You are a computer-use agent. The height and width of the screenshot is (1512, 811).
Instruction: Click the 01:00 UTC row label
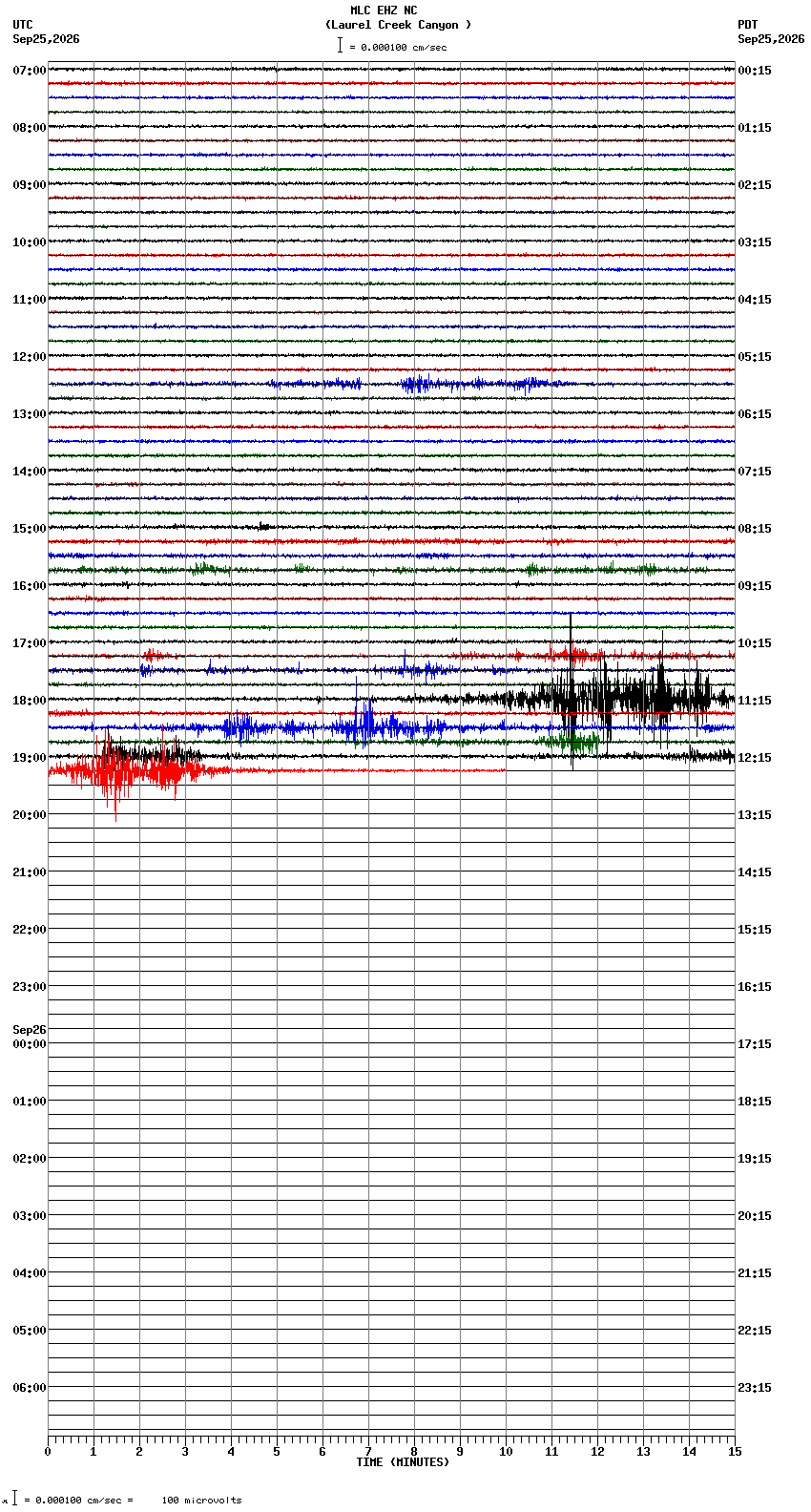tap(30, 1102)
